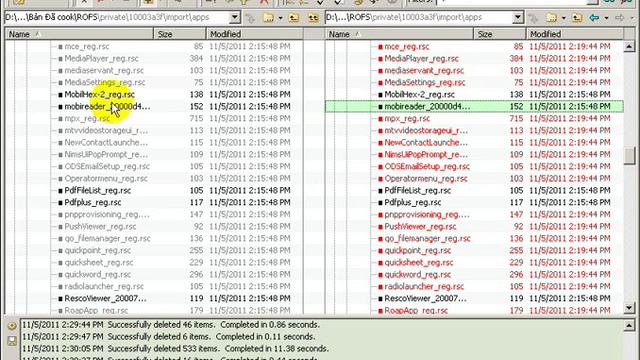Sort left pane by Name column
Image resolution: width=640 pixels, height=360 pixels.
pos(79,34)
